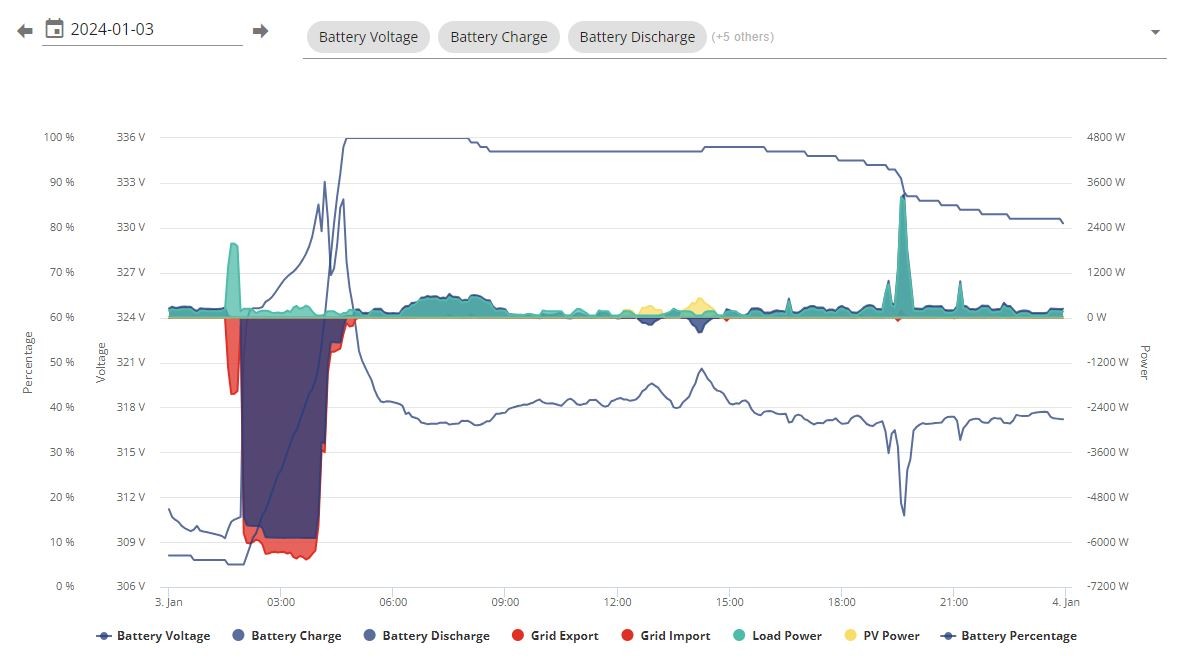
Task: Click the 18:00 time axis label
Action: pos(841,602)
